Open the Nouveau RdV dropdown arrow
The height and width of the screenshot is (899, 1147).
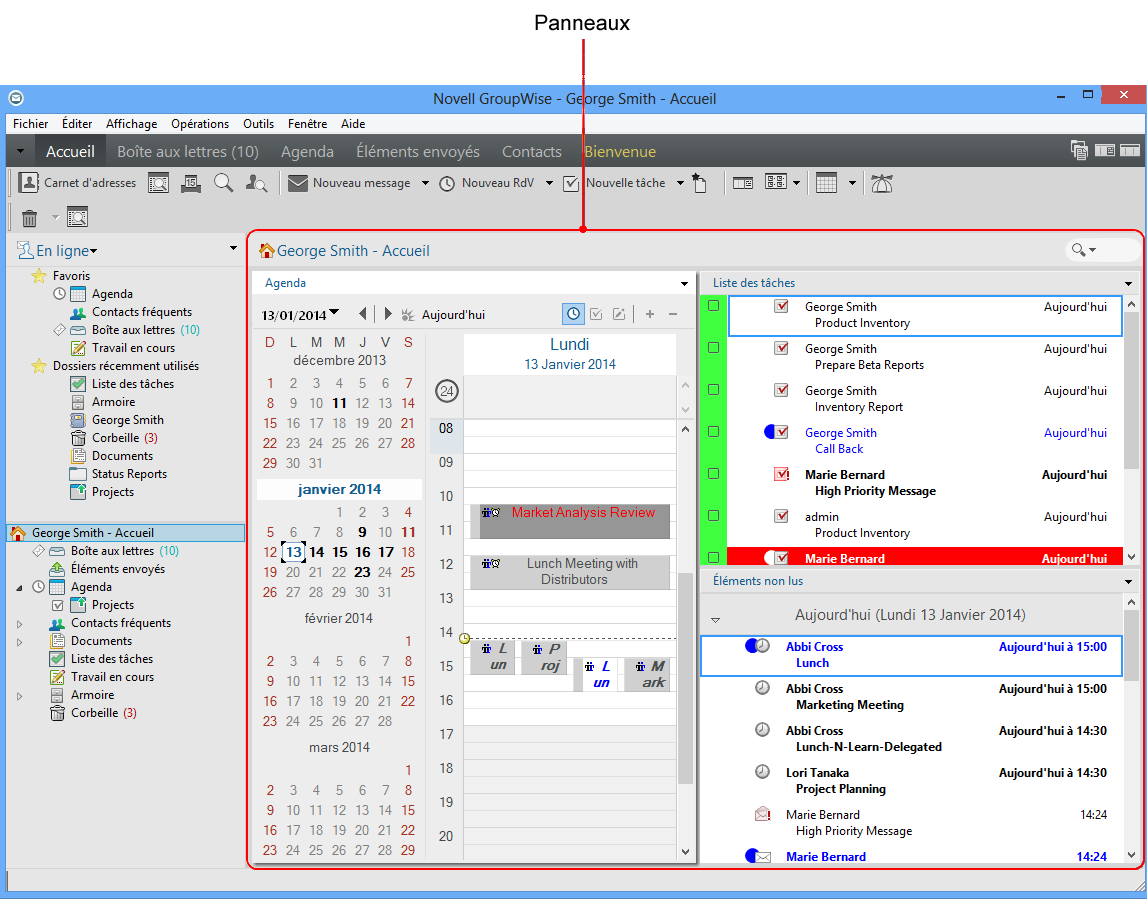pos(549,184)
